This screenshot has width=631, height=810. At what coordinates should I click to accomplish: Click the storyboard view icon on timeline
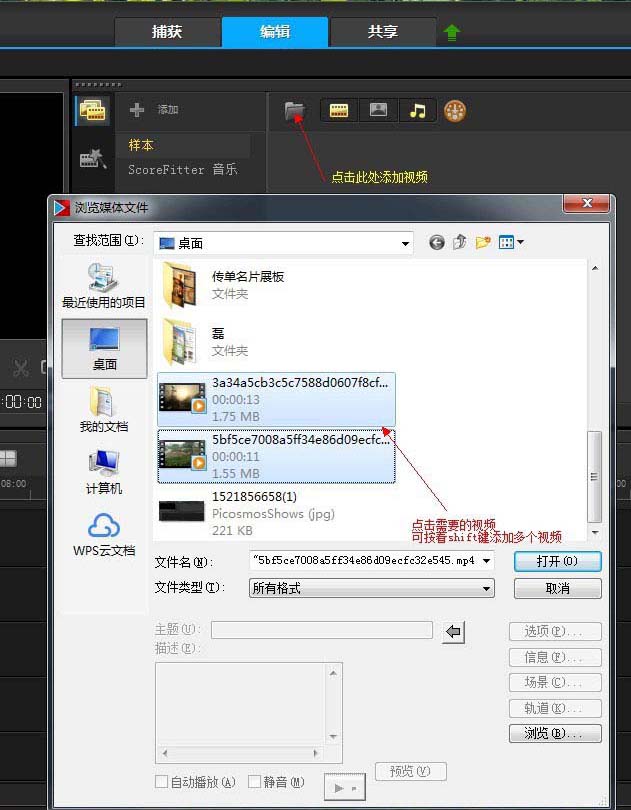[8, 458]
